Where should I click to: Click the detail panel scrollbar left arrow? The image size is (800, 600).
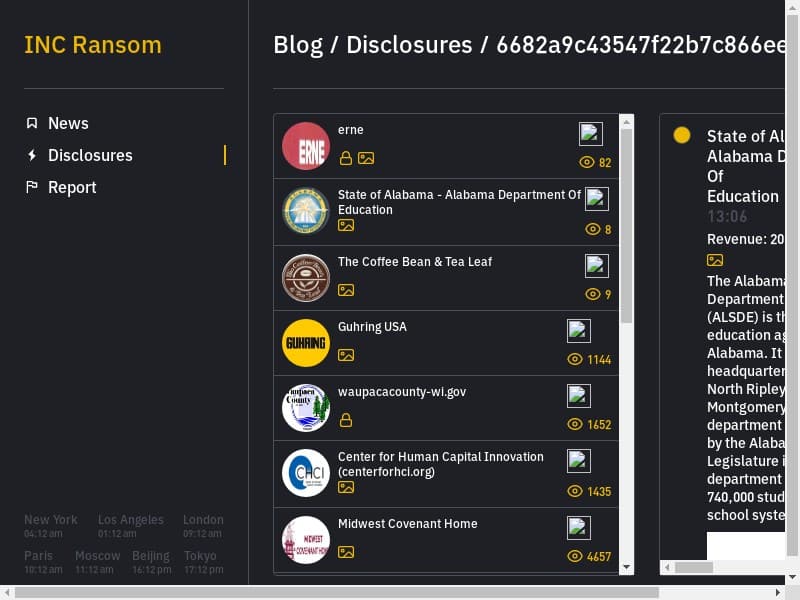coord(666,567)
